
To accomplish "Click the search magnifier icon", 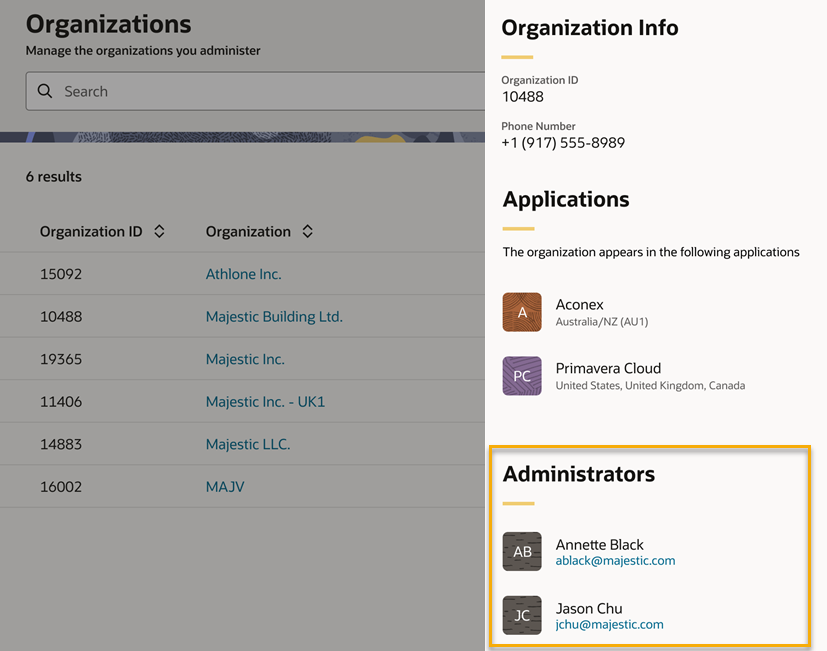I will pos(45,91).
